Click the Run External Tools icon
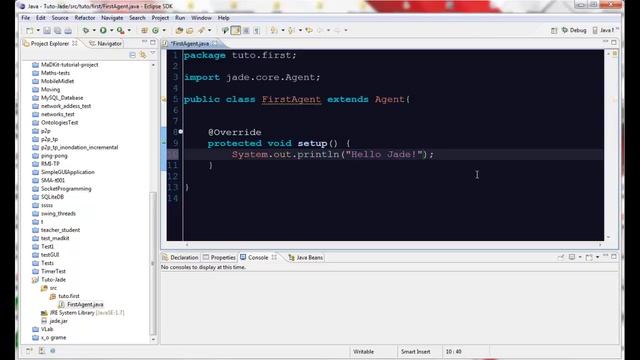 (121, 30)
